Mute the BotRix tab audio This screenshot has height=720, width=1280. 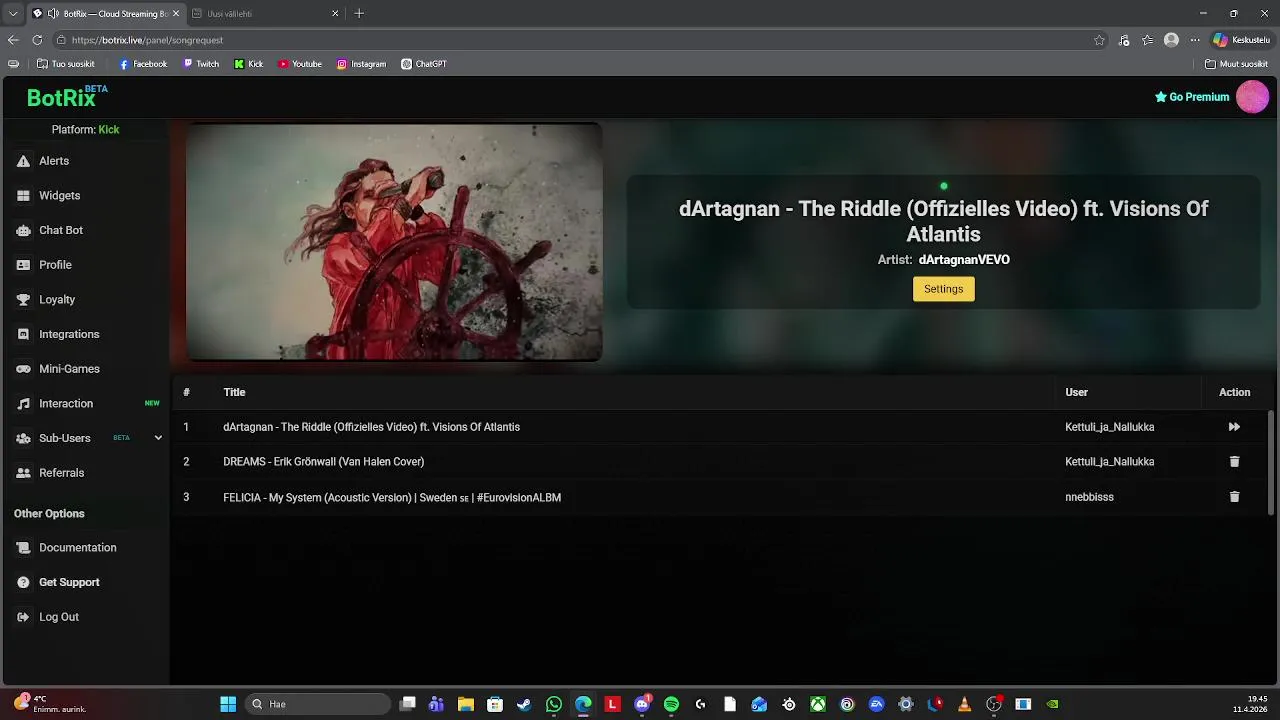coord(53,14)
